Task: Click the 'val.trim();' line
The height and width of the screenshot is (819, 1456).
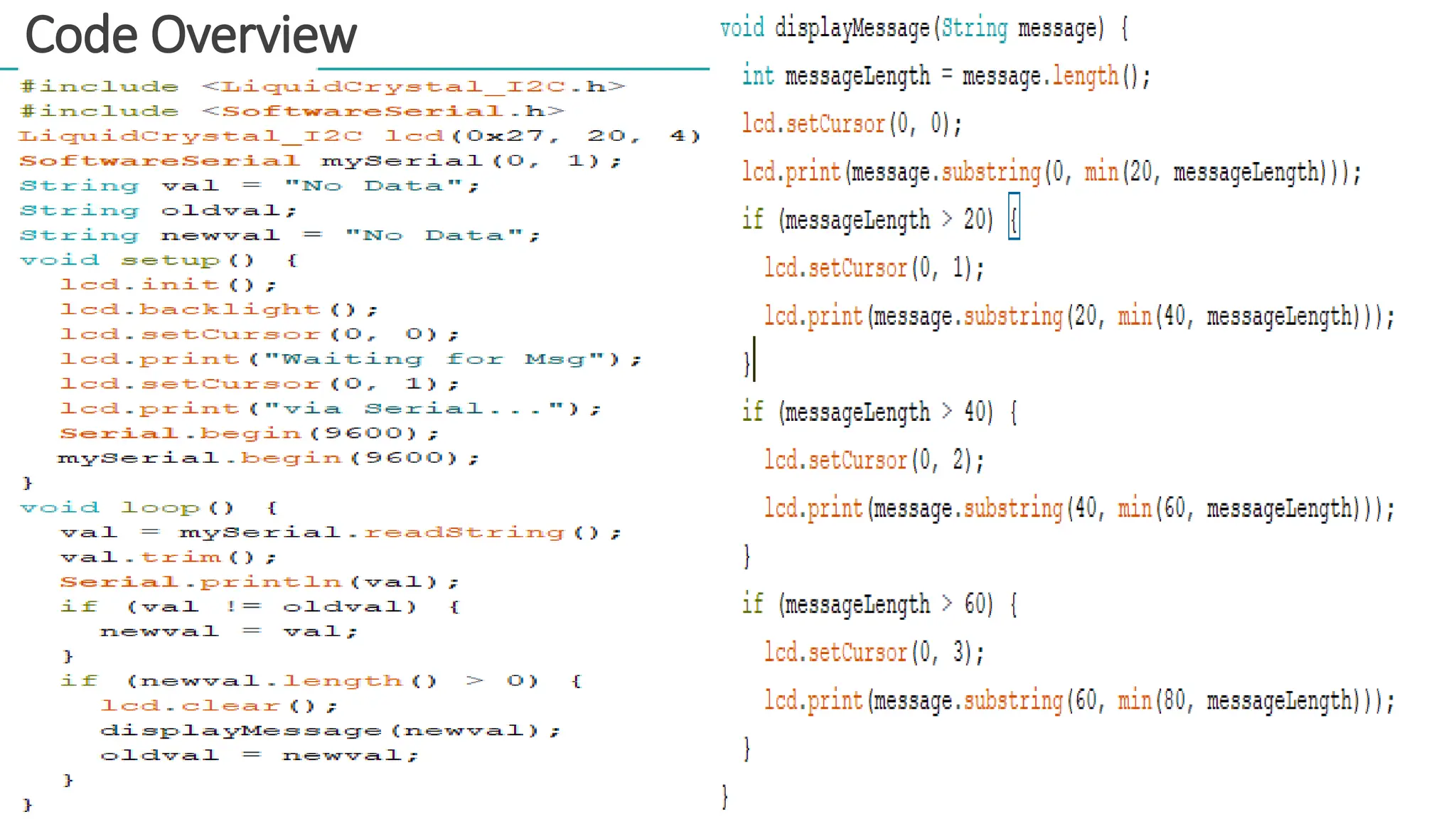Action: 168,558
